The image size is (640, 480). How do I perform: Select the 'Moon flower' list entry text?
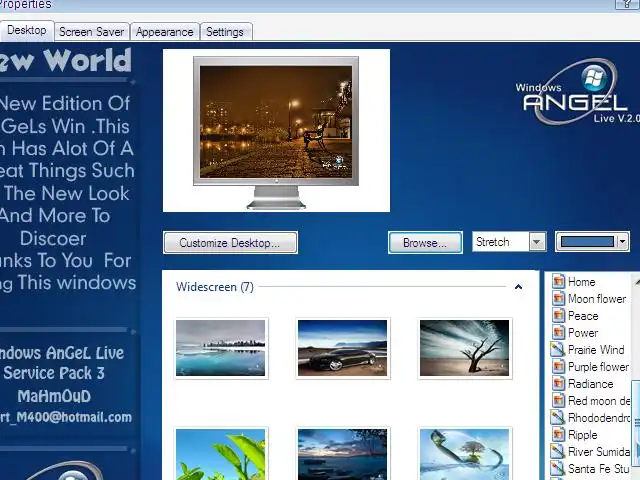tap(597, 299)
